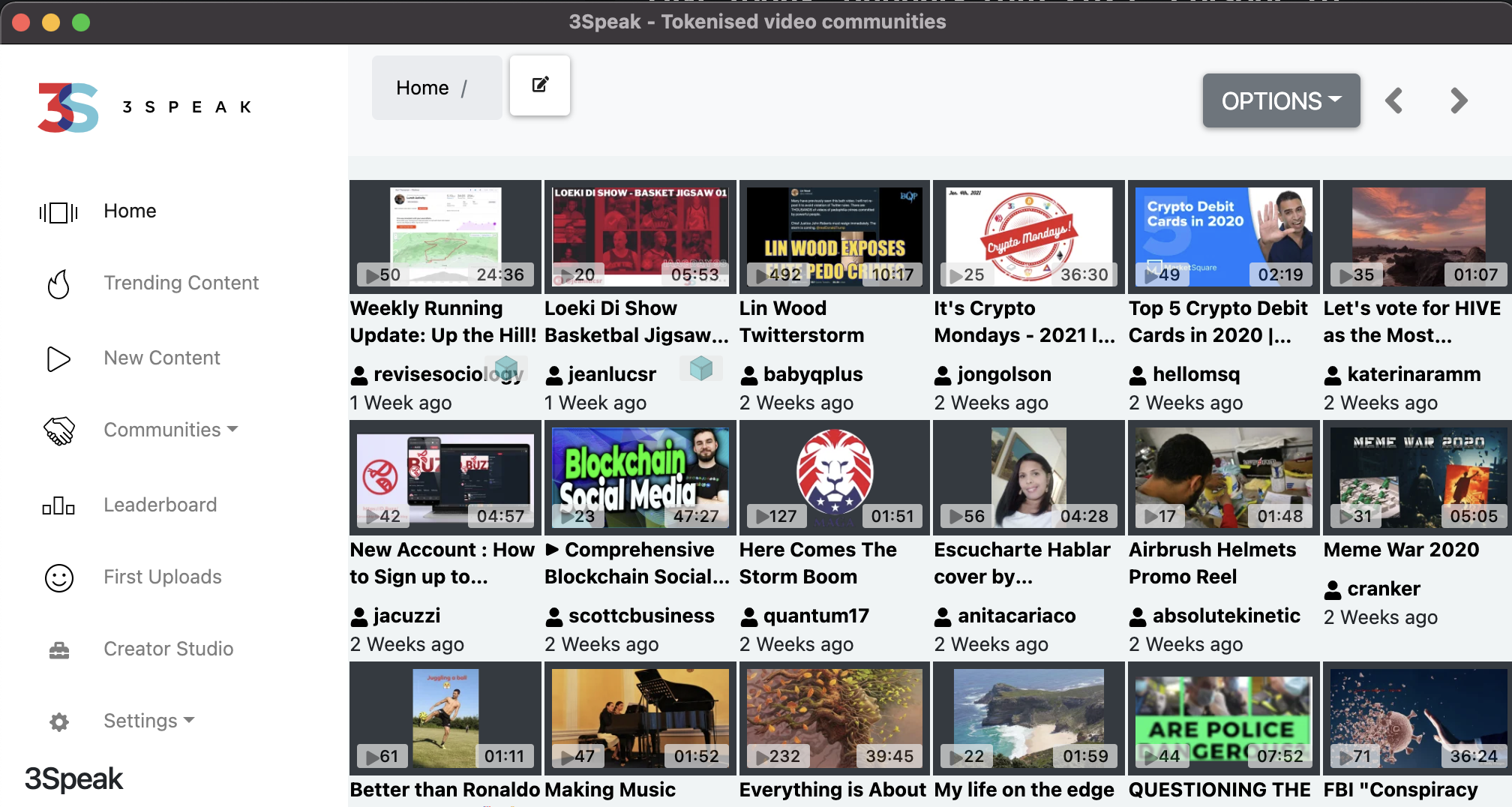Open author link revisesociology
The image size is (1512, 807).
[x=448, y=374]
